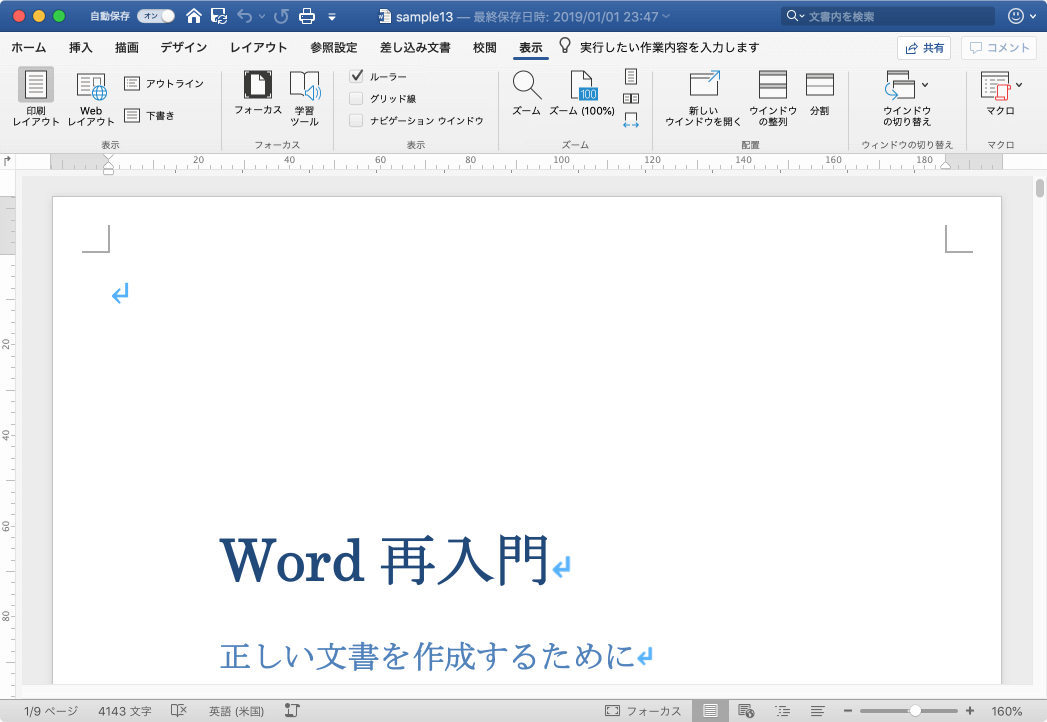Viewport: 1047px width, 722px height.
Task: Expand the Quick Access Toolbar customize arrow
Action: tap(332, 17)
